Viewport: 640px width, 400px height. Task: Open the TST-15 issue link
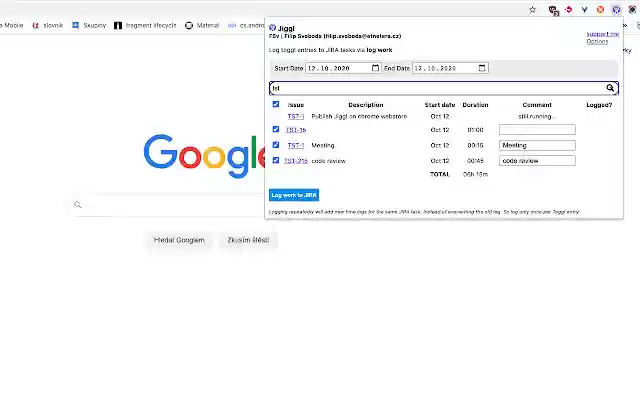click(296, 130)
